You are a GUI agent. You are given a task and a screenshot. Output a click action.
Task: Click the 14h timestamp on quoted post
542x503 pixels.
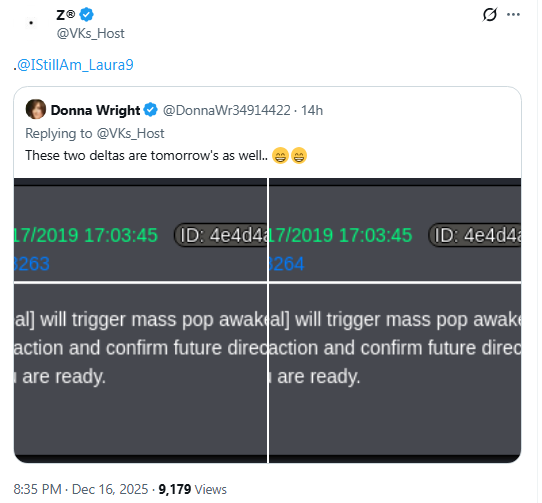click(x=312, y=111)
